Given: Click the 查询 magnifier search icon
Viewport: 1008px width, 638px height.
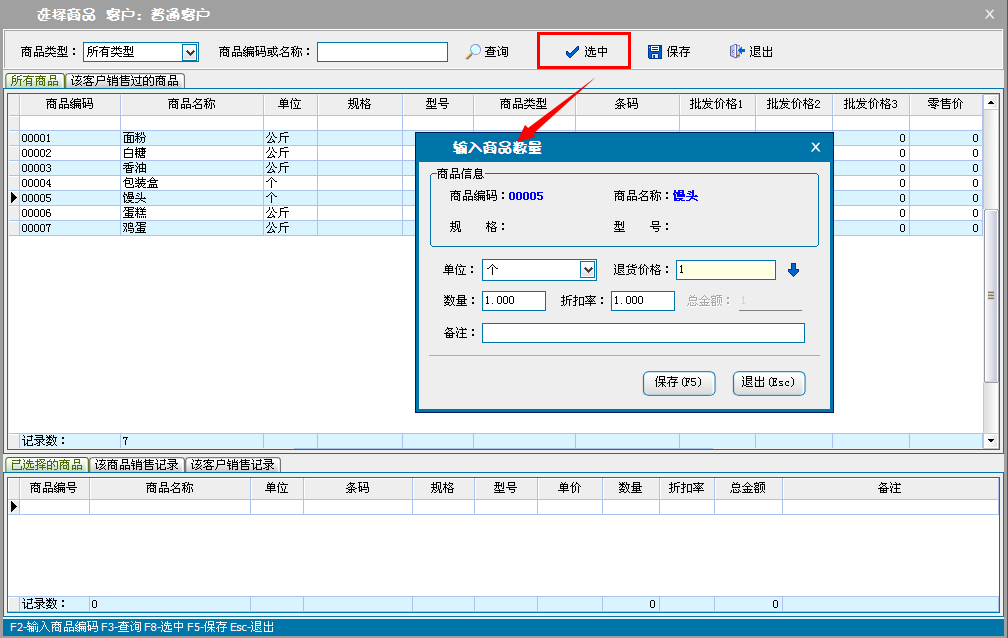Looking at the screenshot, I should pyautogui.click(x=473, y=52).
